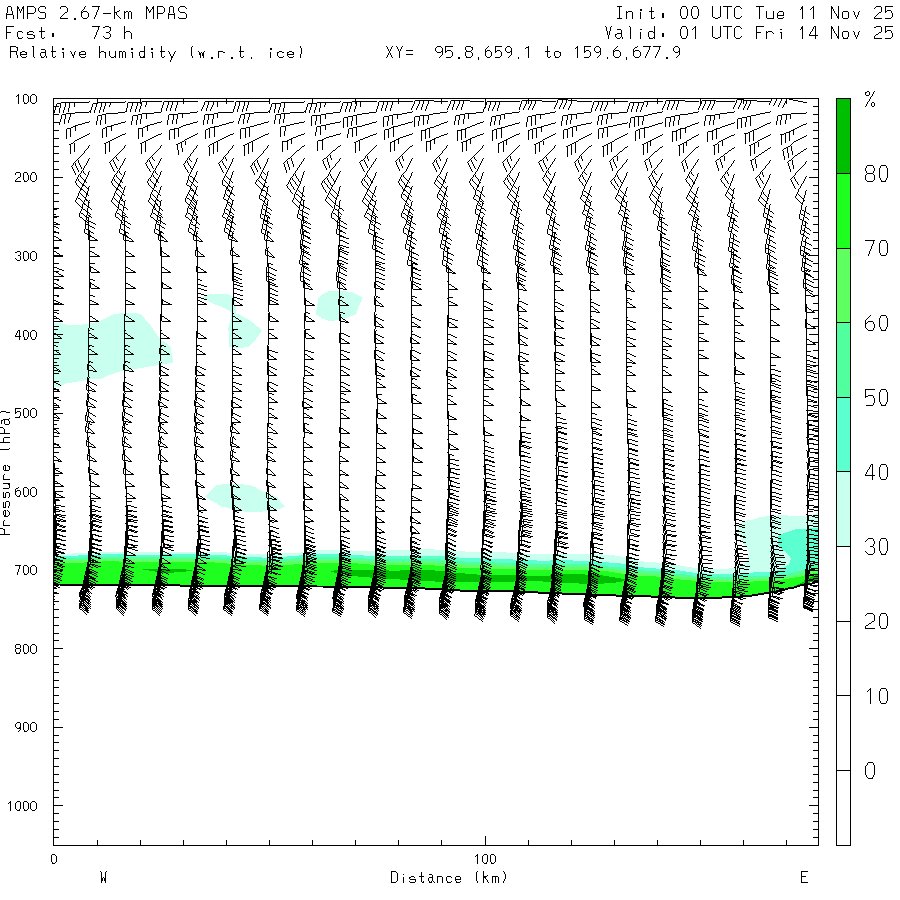Screen dimensions: 900x900
Task: Click the title text 'AMPS 2.67-km MPAS'
Action: (x=96, y=13)
